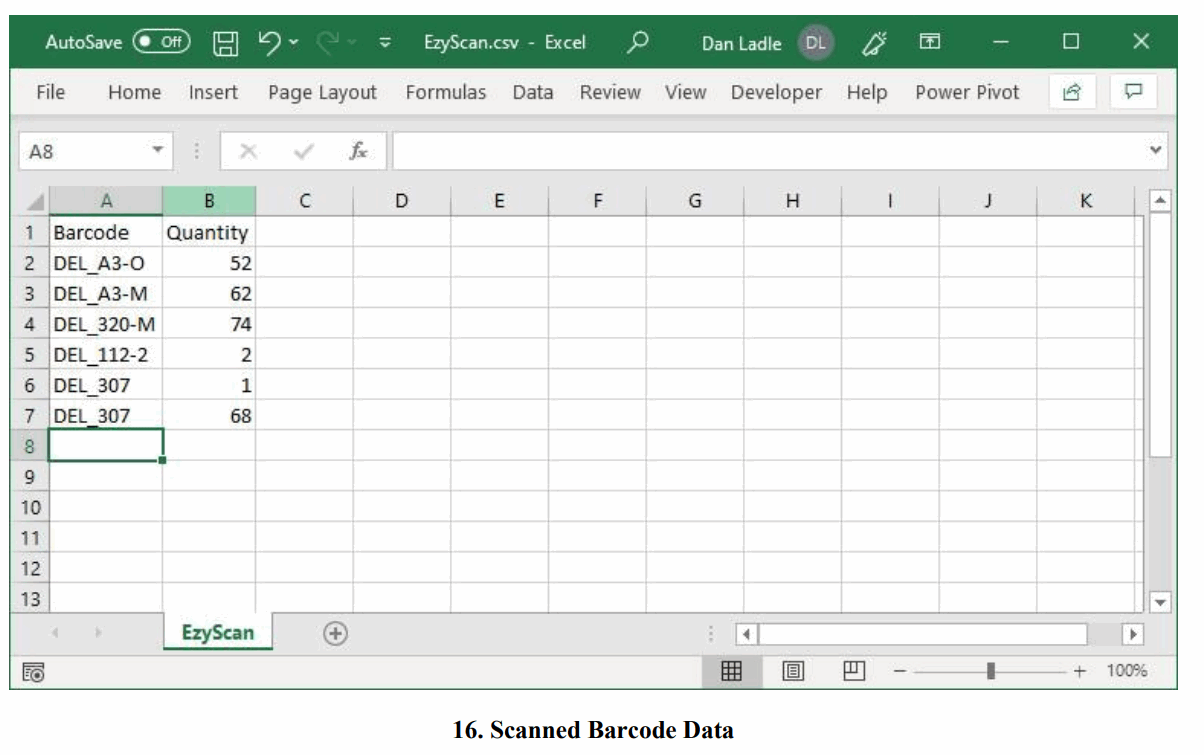Click the Dan Ladle account avatar
The image size is (1204, 755).
[x=815, y=42]
